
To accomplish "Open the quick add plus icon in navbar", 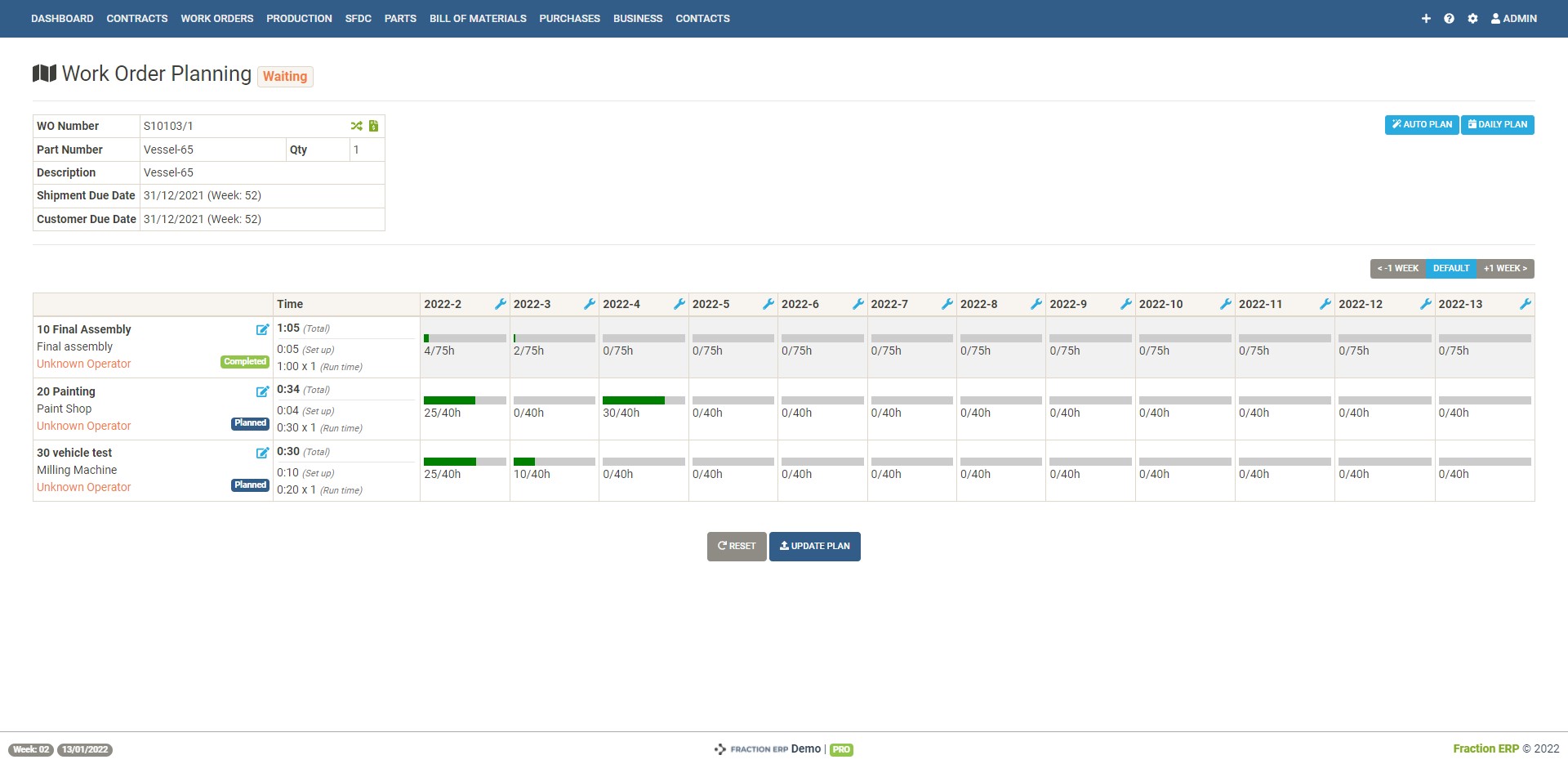I will click(x=1426, y=18).
